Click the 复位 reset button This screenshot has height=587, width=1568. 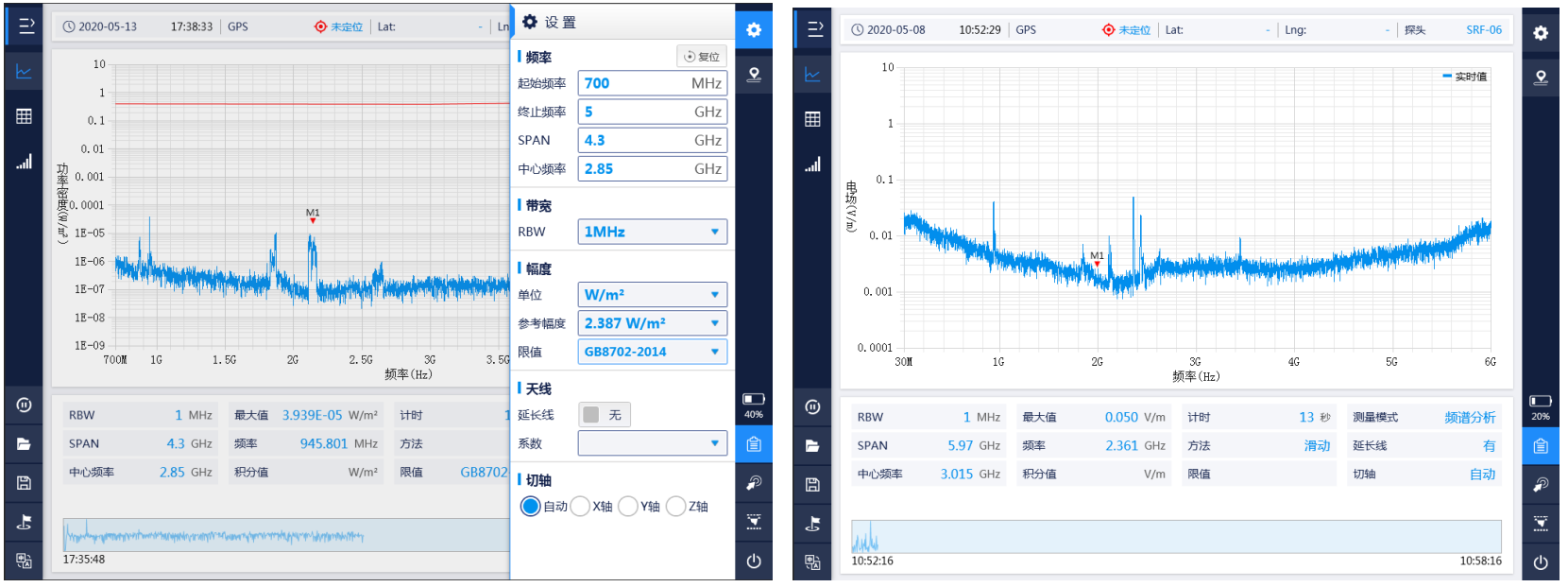point(702,57)
